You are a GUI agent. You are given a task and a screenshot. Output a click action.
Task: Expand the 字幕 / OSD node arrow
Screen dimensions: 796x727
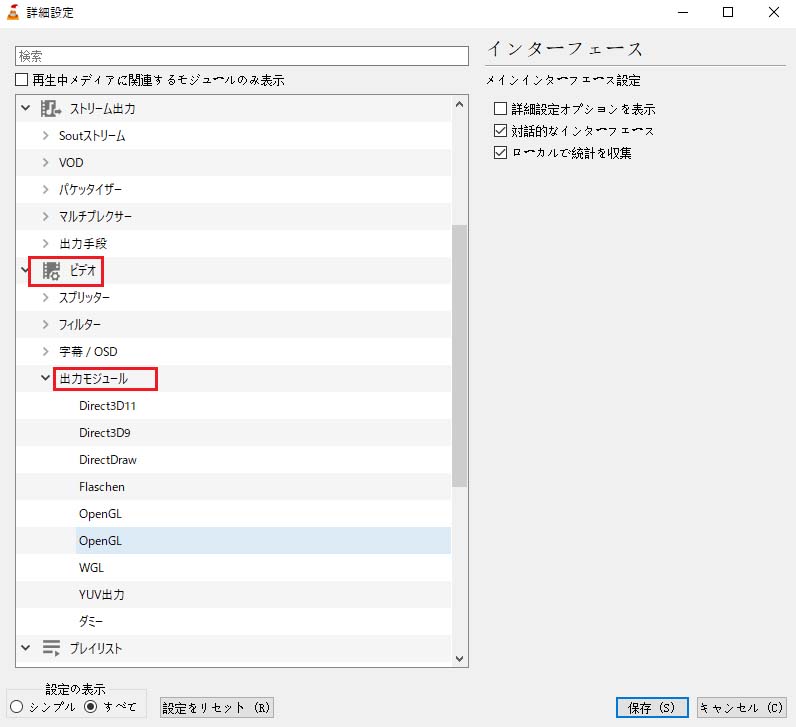point(45,351)
